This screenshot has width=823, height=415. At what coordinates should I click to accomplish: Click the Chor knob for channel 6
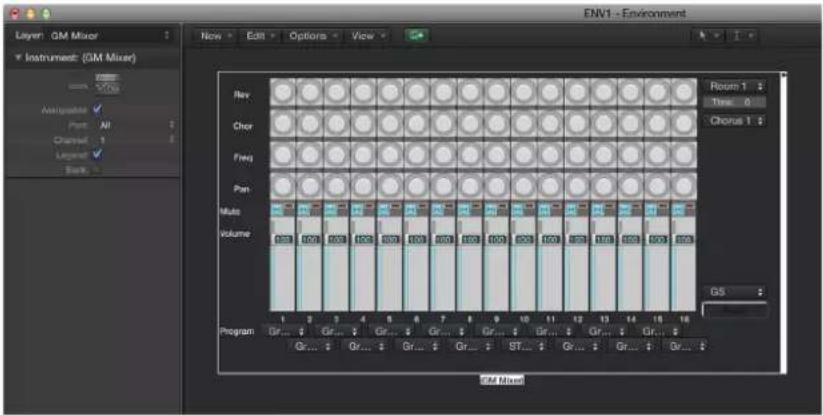coord(417,124)
